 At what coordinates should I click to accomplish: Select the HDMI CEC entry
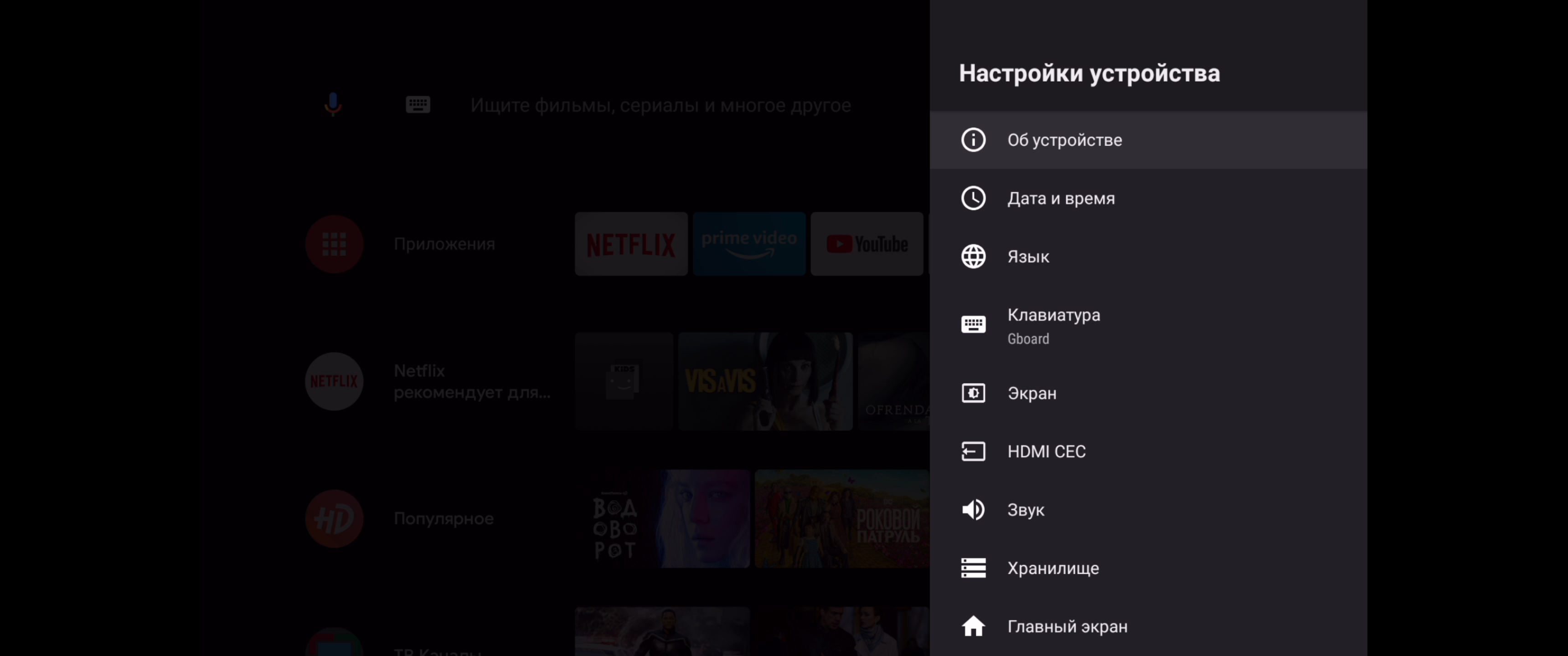tap(1046, 451)
